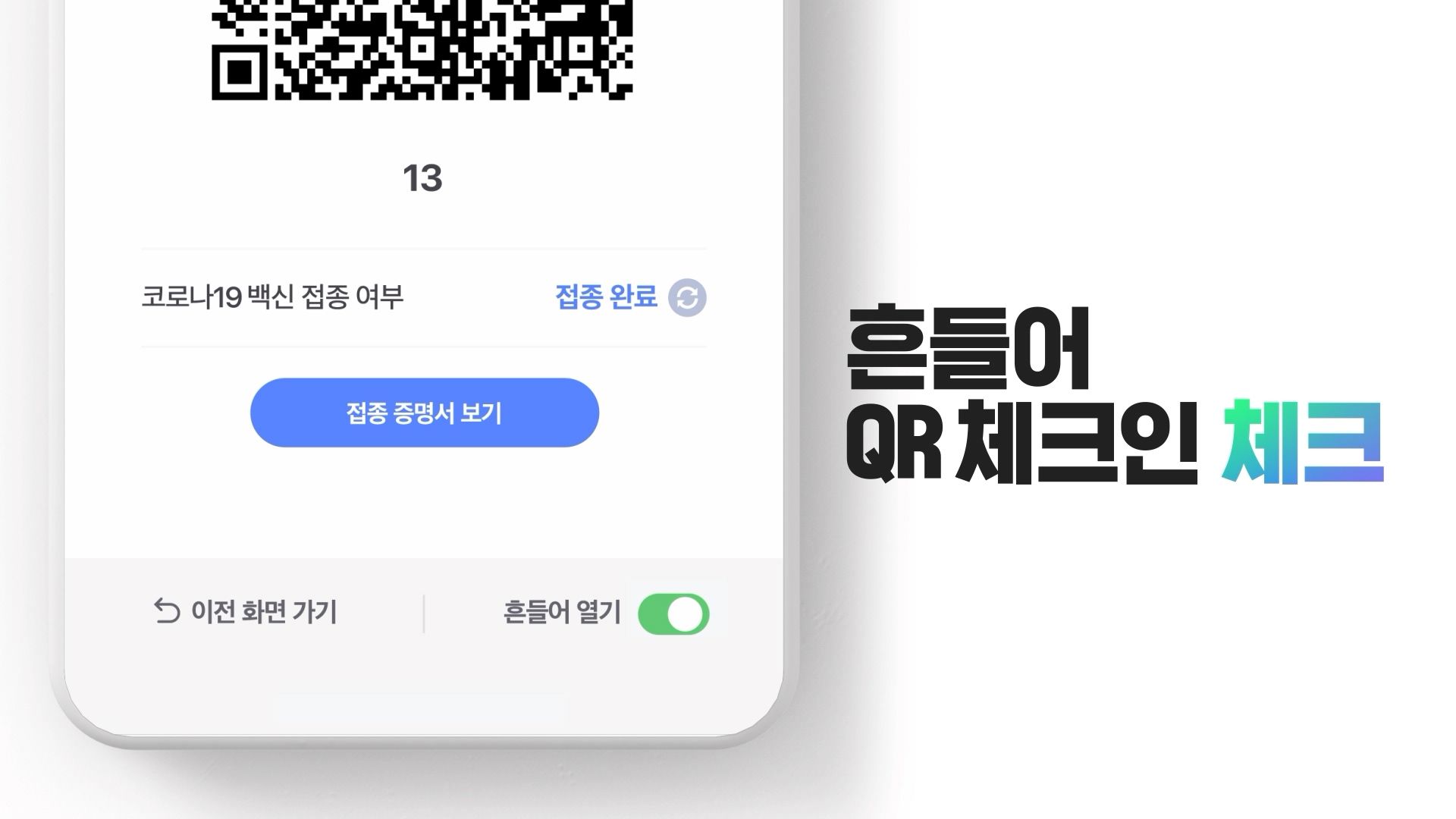1456x819 pixels.
Task: Tap the 흔들어 열기 label text
Action: [562, 612]
